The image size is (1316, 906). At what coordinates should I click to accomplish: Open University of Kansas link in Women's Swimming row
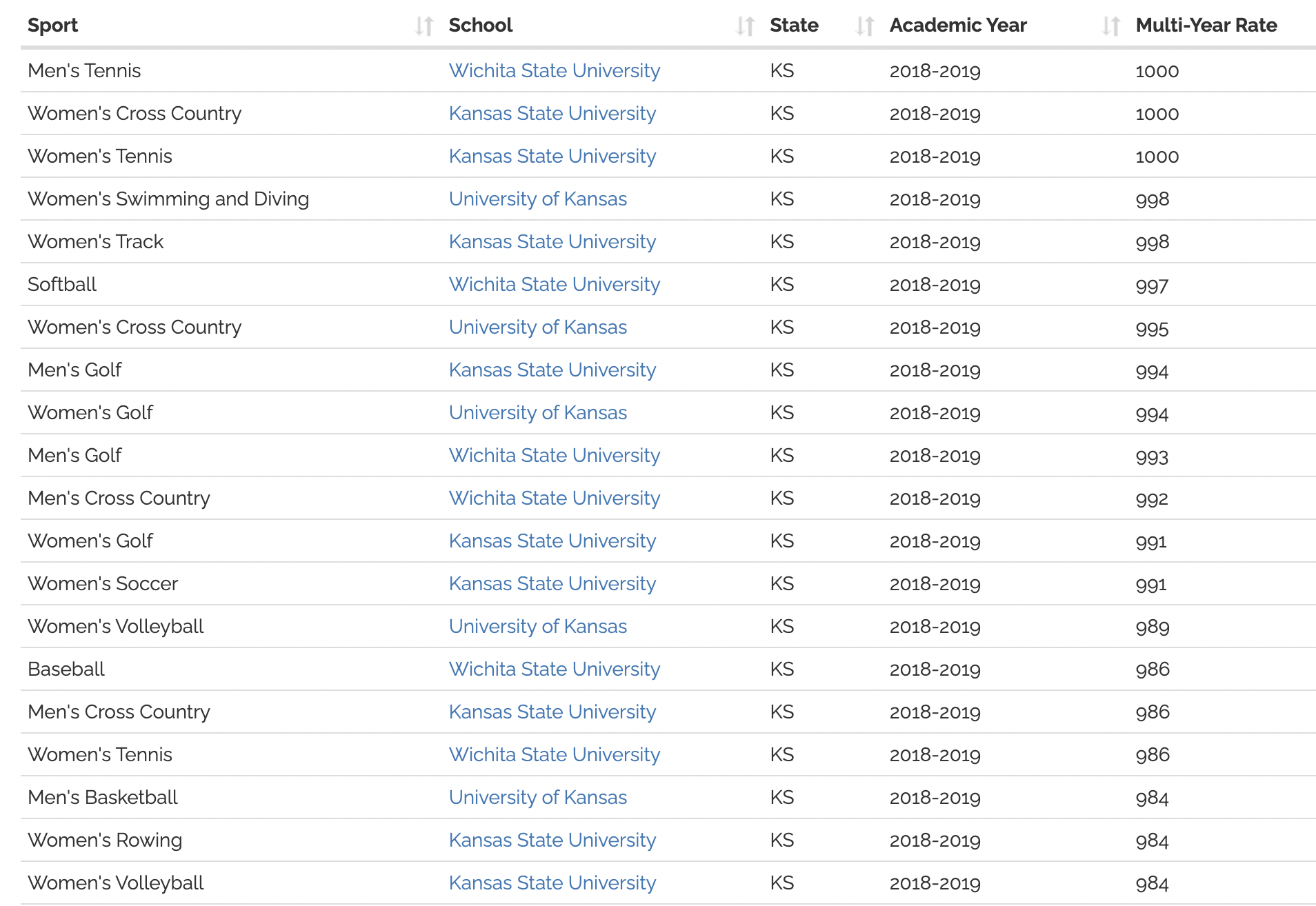[537, 199]
